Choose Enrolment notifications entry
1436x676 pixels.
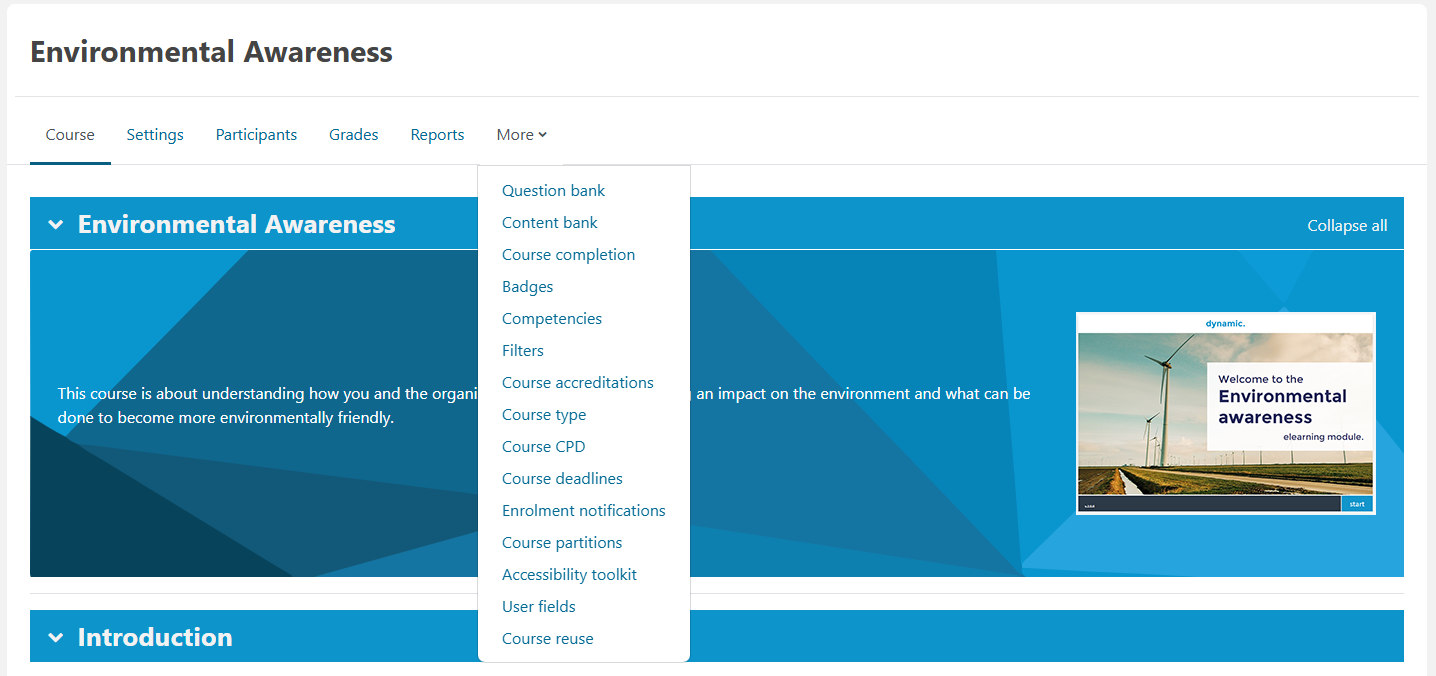tap(584, 511)
